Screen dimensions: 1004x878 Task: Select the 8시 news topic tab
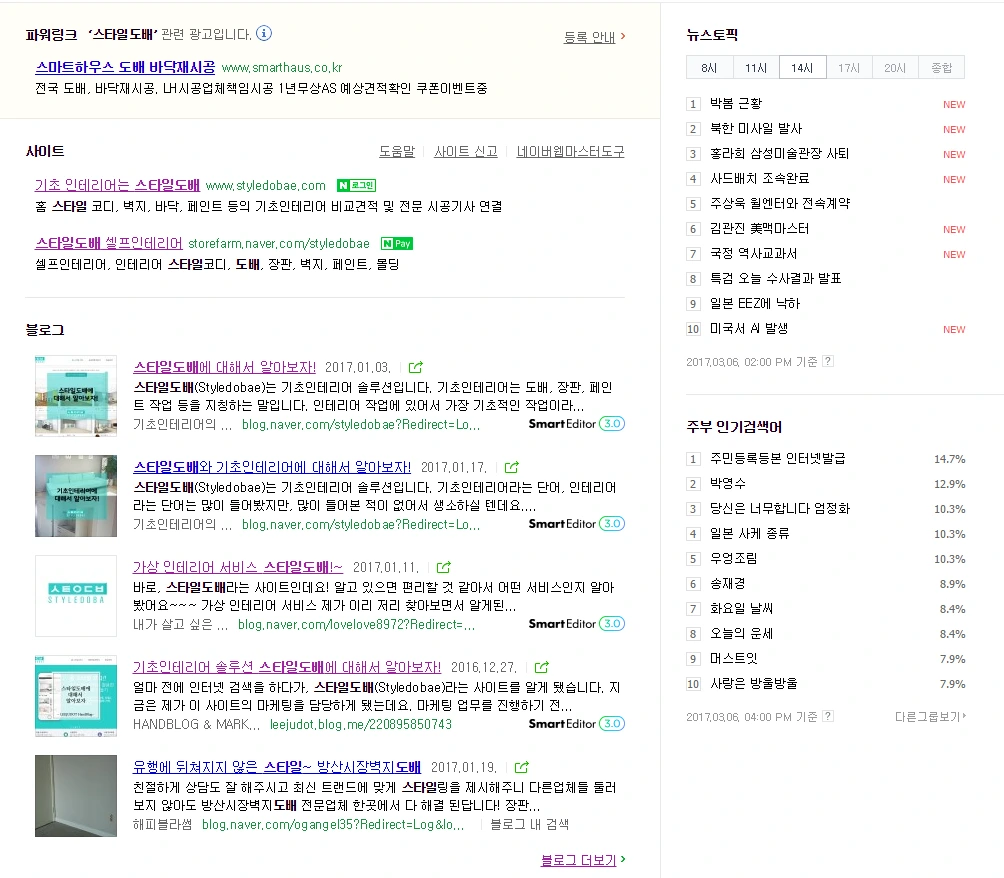tap(709, 67)
